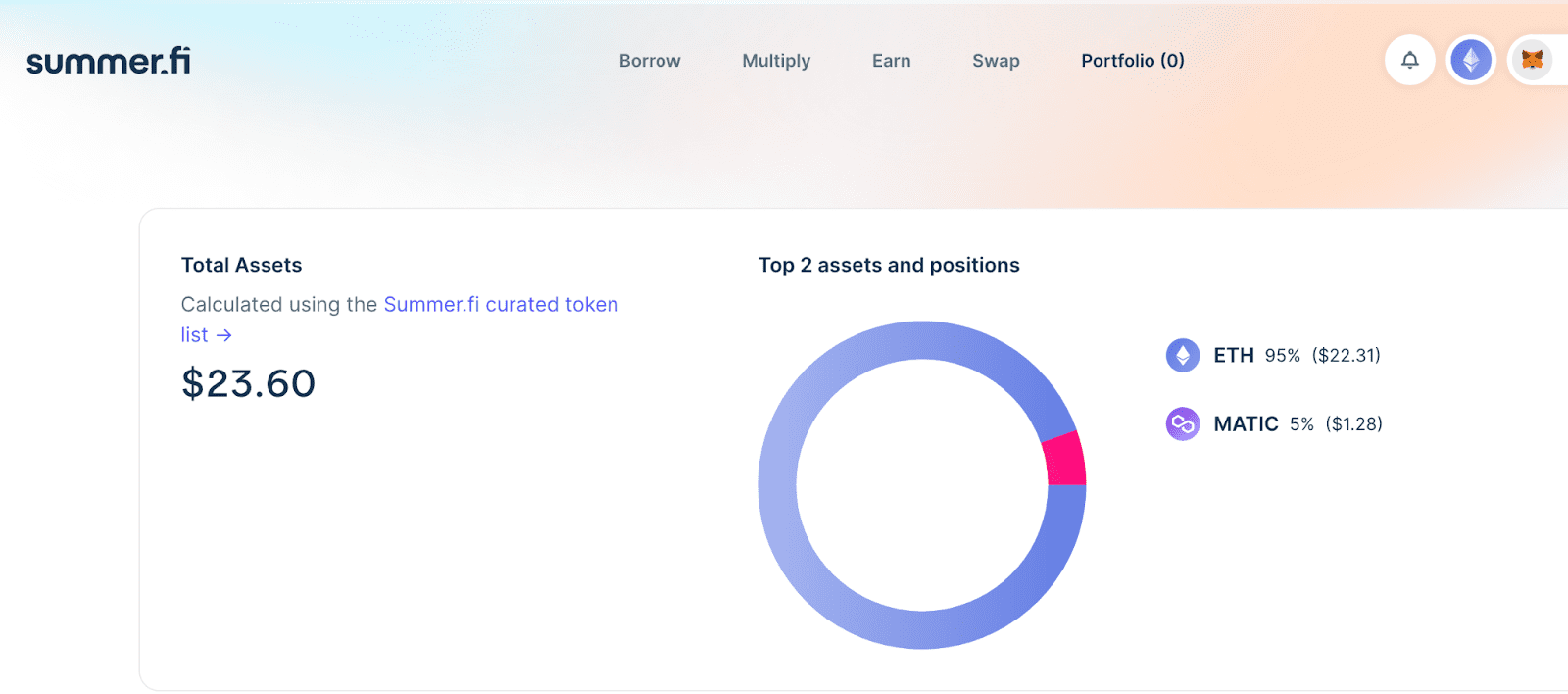
Task: Click the blue ETH donut segment
Action: [779, 485]
